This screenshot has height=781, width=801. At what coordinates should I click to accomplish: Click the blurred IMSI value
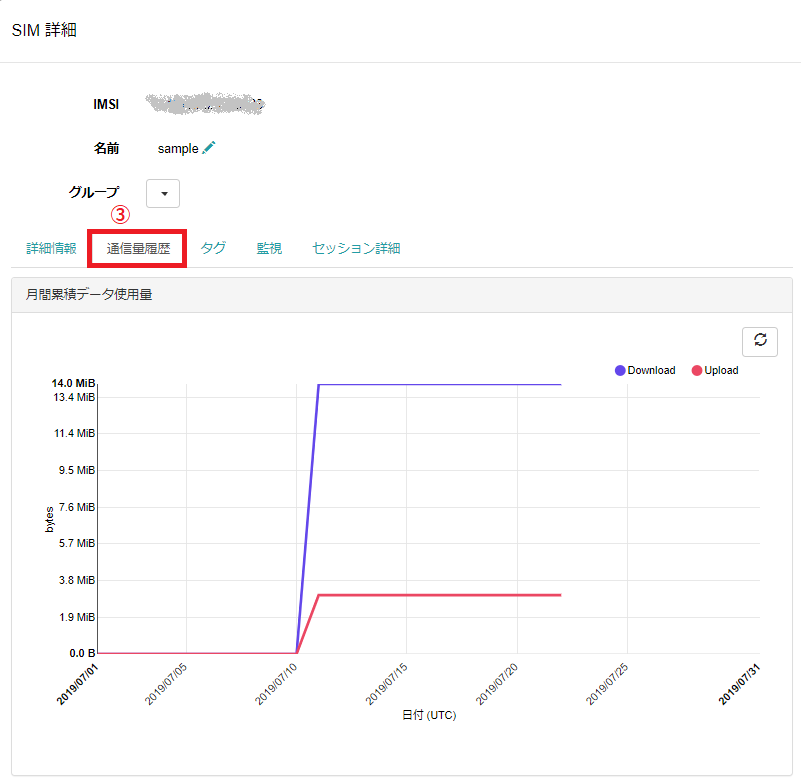[204, 104]
